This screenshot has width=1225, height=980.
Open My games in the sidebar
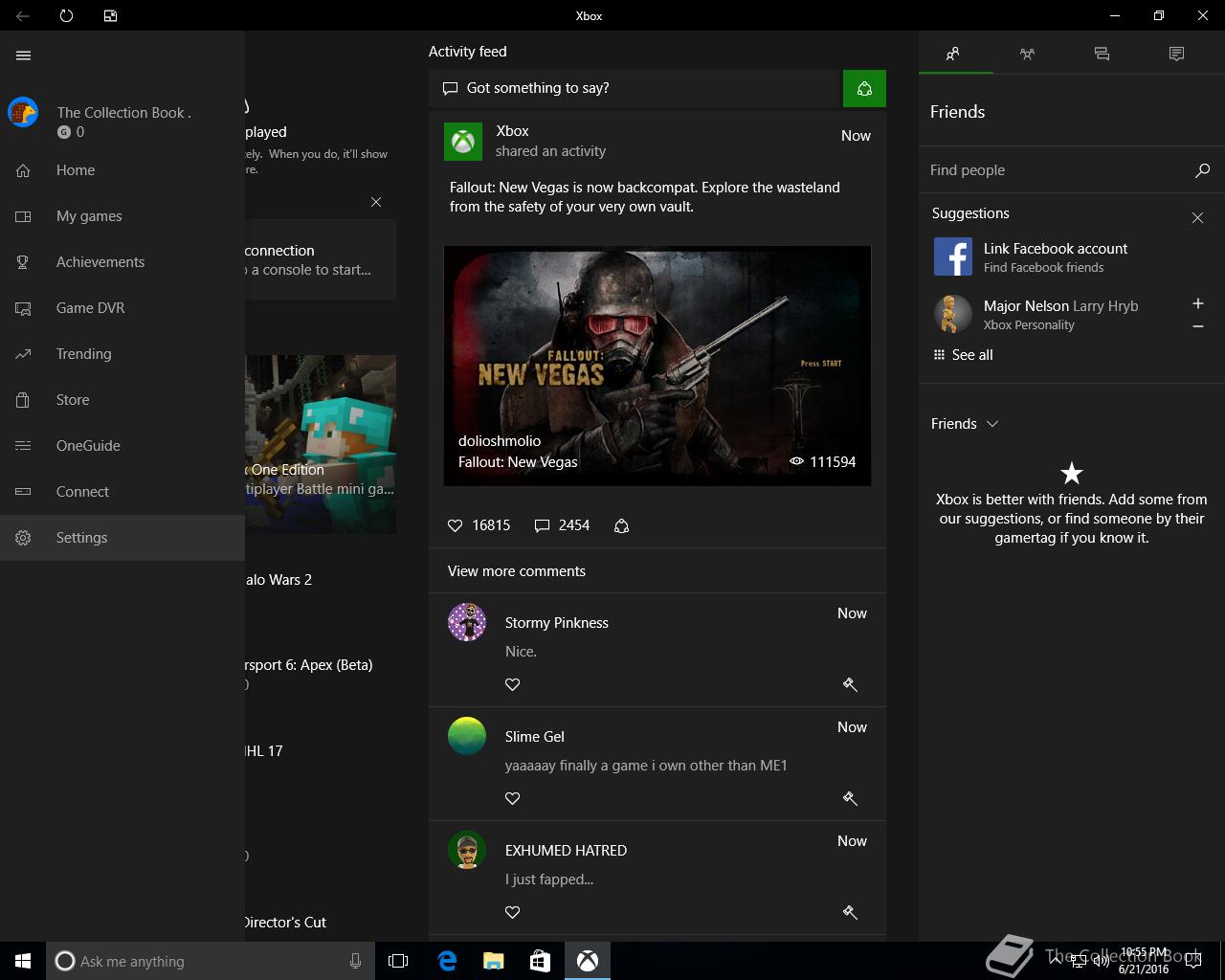(x=122, y=216)
